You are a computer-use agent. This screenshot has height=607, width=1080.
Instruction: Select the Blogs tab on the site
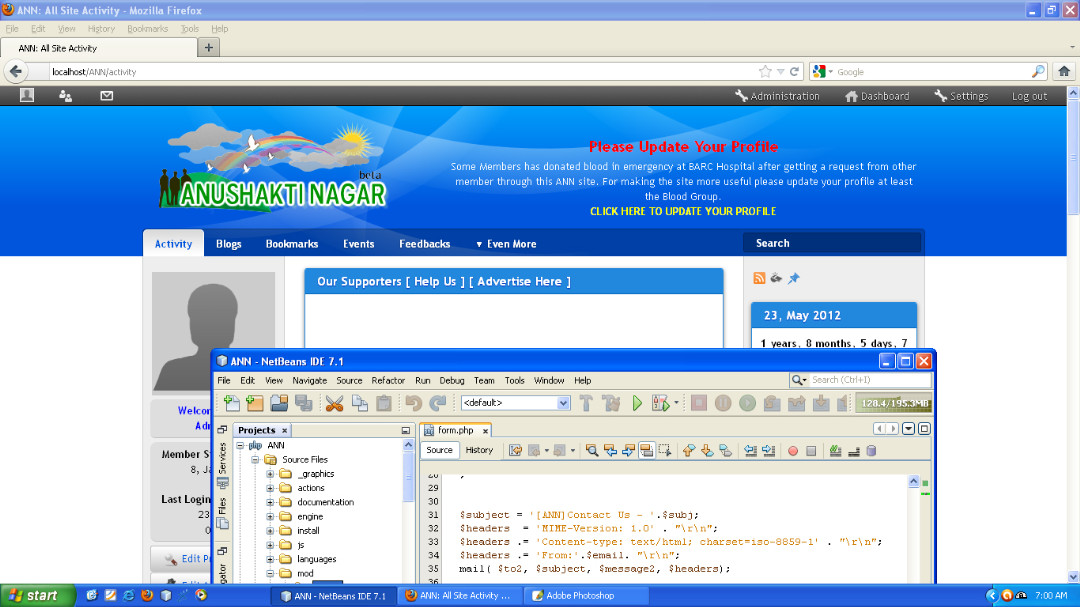coord(228,244)
